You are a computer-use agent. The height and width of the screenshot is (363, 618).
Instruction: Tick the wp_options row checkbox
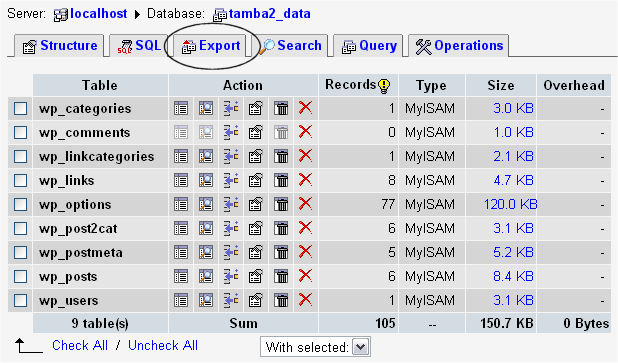20,205
